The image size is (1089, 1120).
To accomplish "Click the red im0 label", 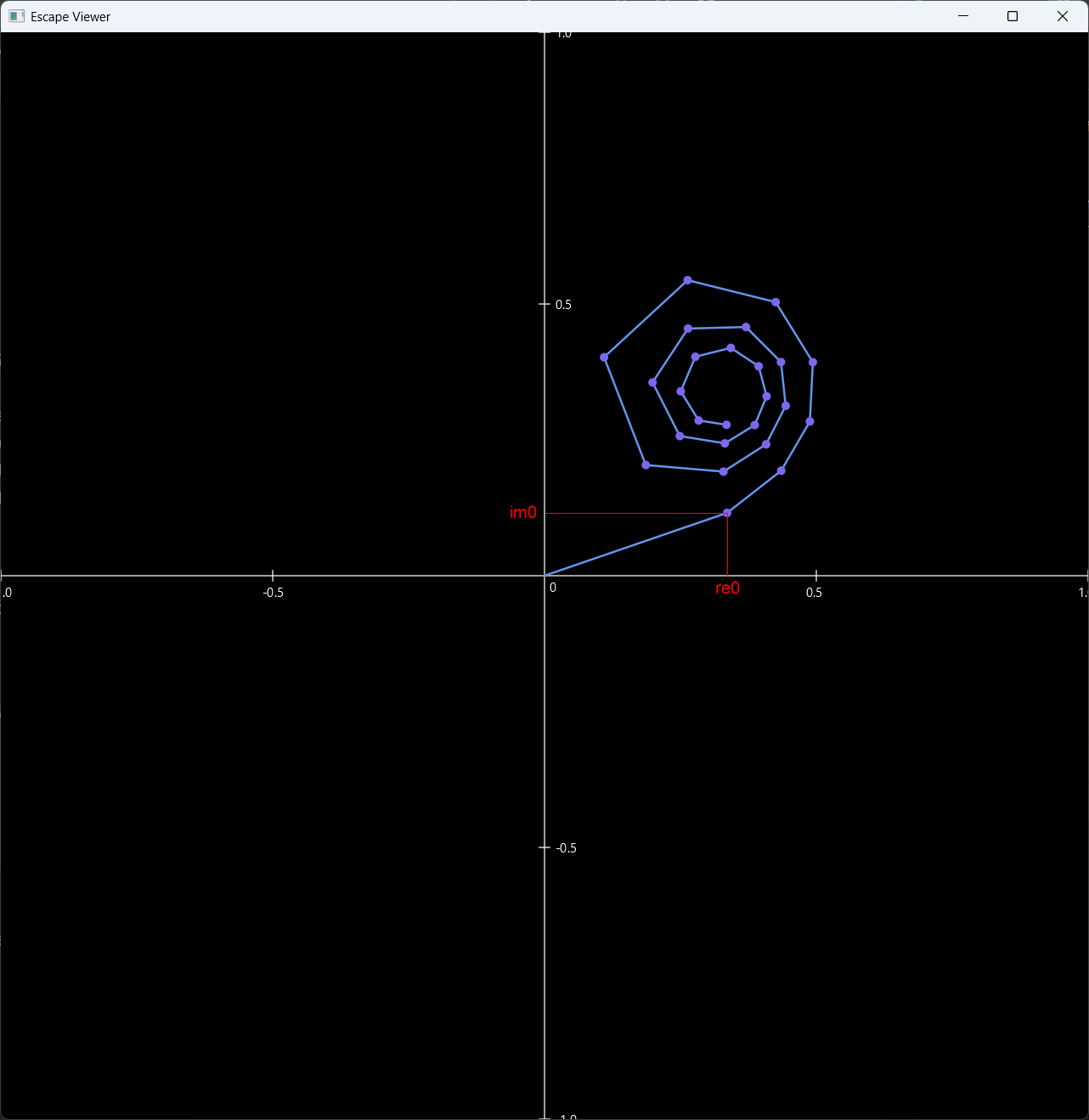I will 523,513.
